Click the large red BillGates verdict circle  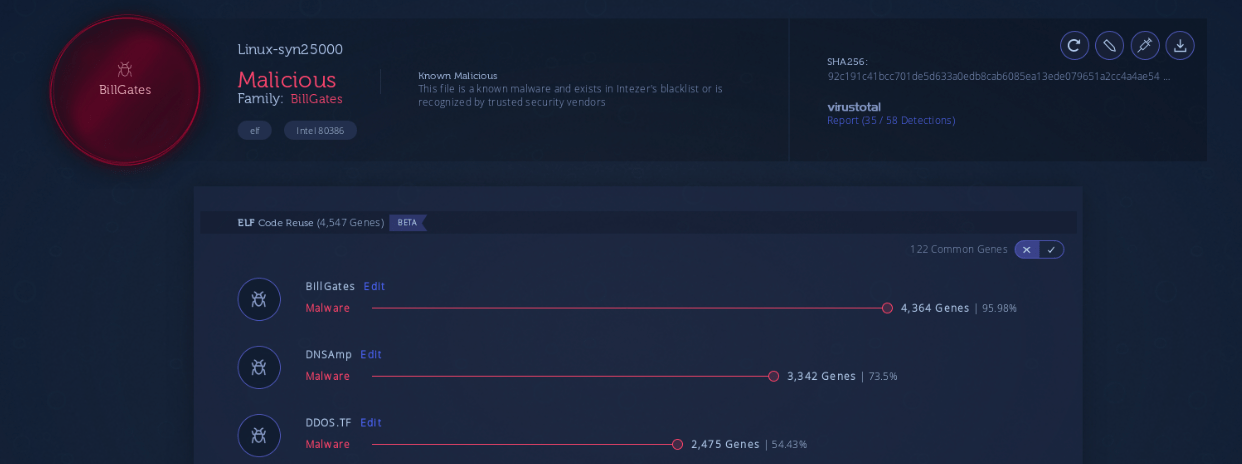(x=124, y=89)
